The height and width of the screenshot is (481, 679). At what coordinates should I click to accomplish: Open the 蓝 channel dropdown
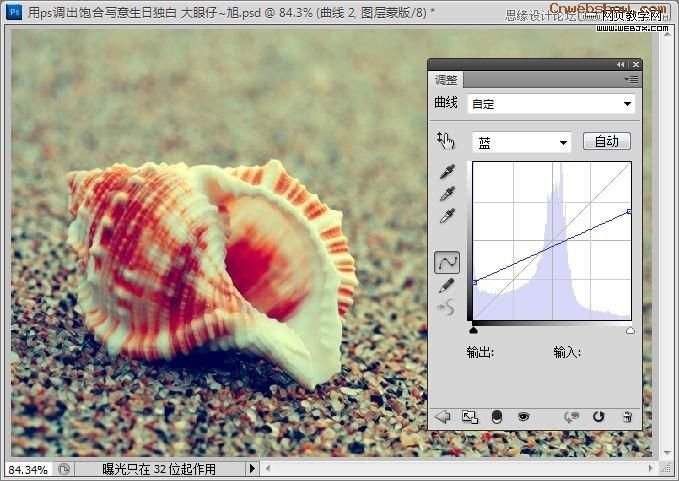pyautogui.click(x=522, y=142)
